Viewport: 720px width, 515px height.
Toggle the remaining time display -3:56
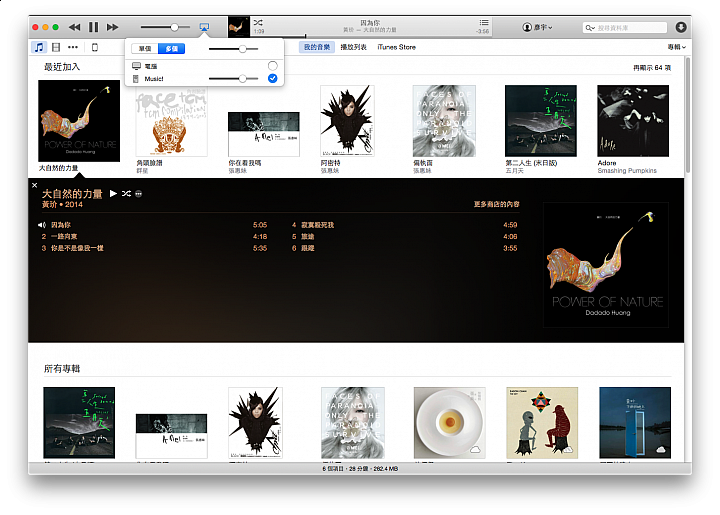(483, 31)
